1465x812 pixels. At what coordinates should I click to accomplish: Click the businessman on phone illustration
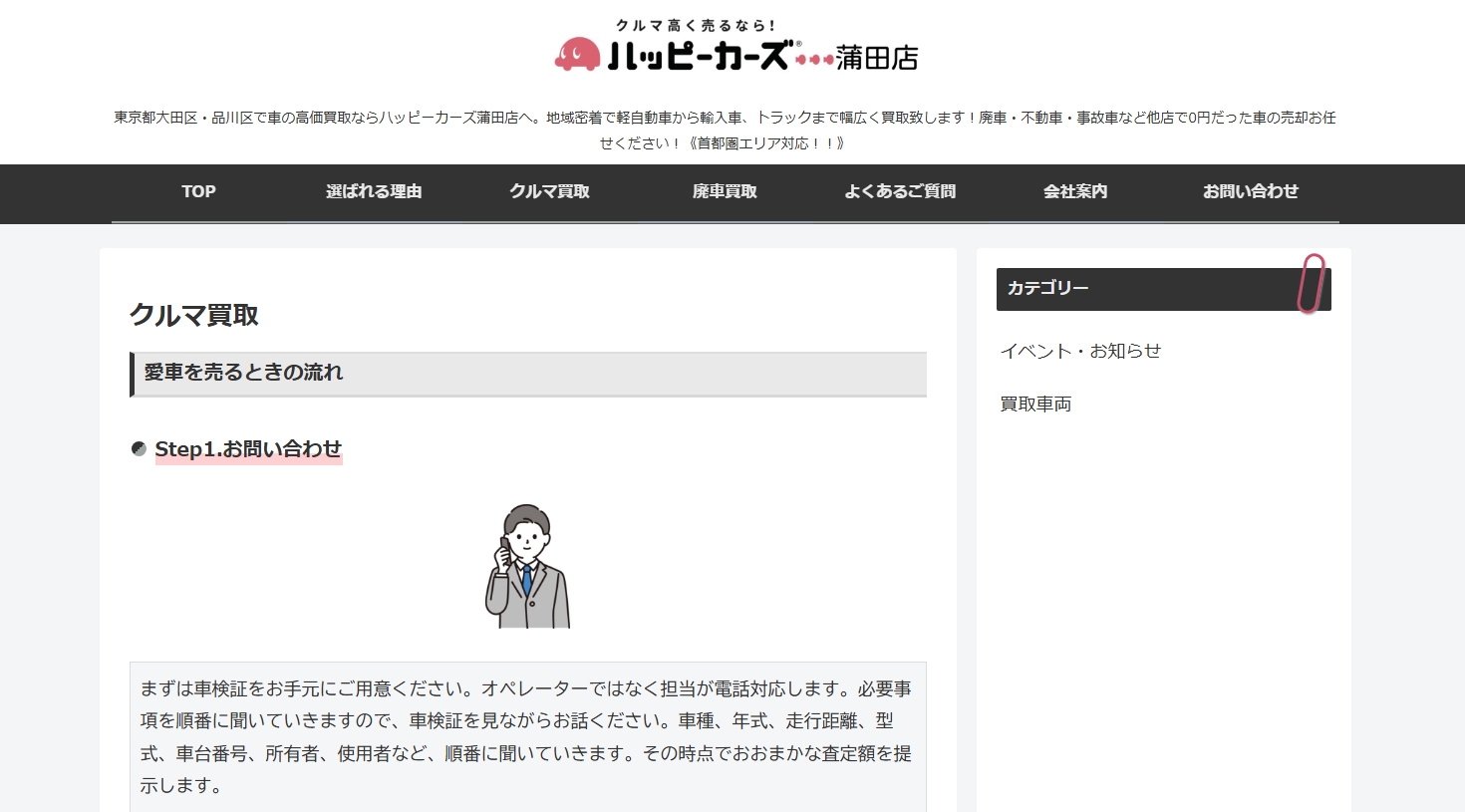[x=527, y=566]
